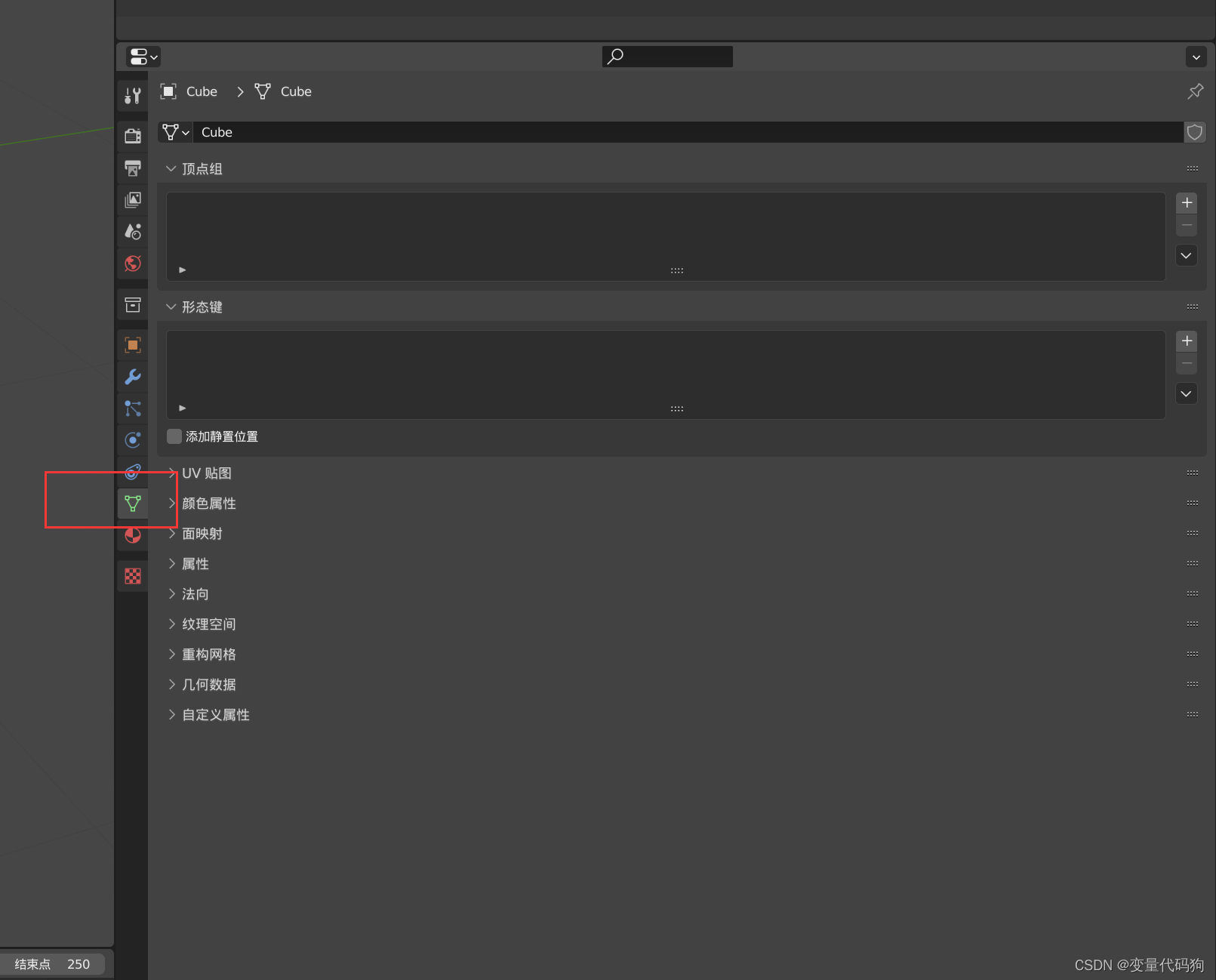This screenshot has height=980, width=1216.
Task: Open the Modifiers properties tab
Action: tap(133, 377)
